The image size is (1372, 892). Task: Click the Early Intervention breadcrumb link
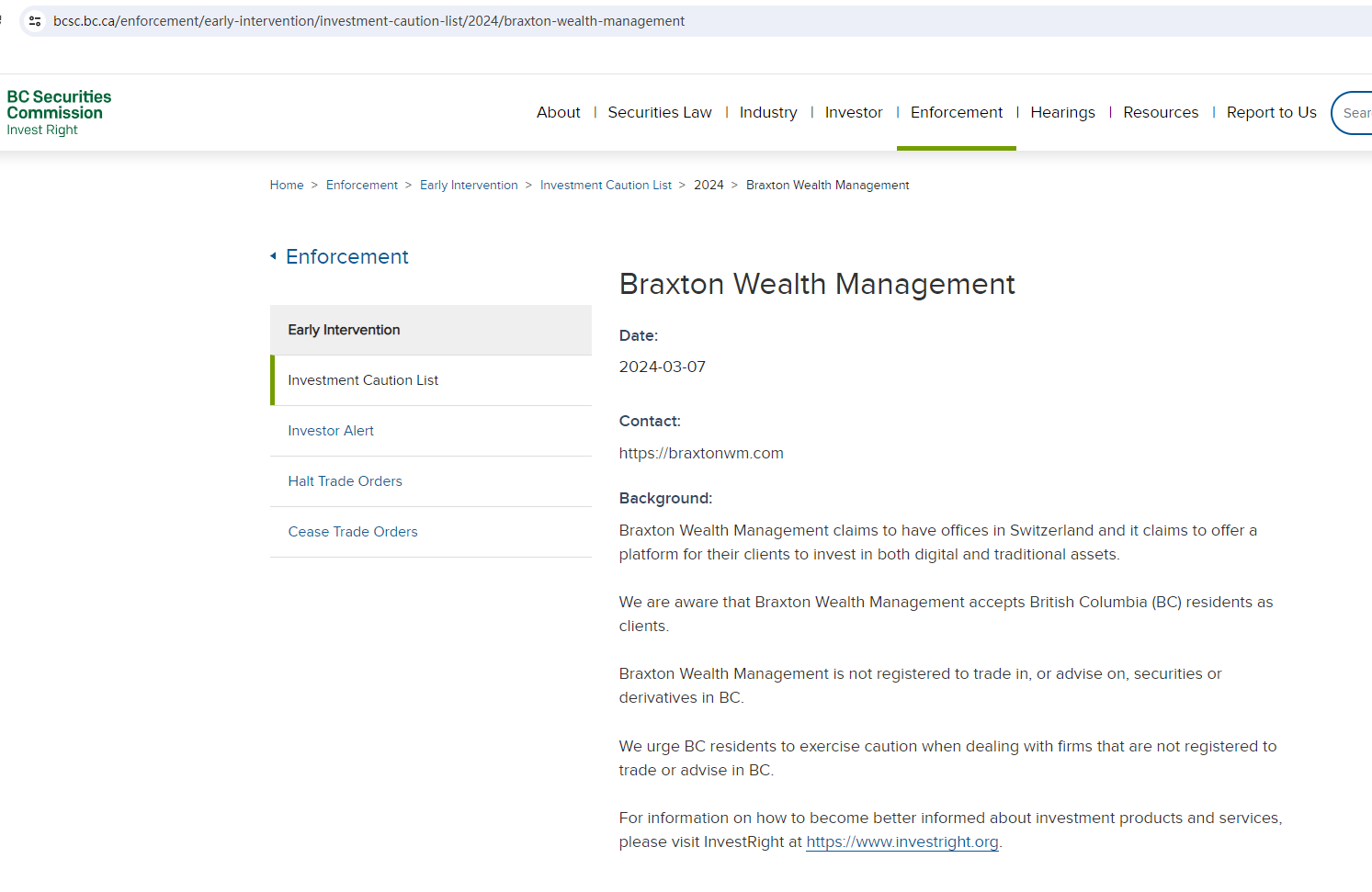click(469, 185)
